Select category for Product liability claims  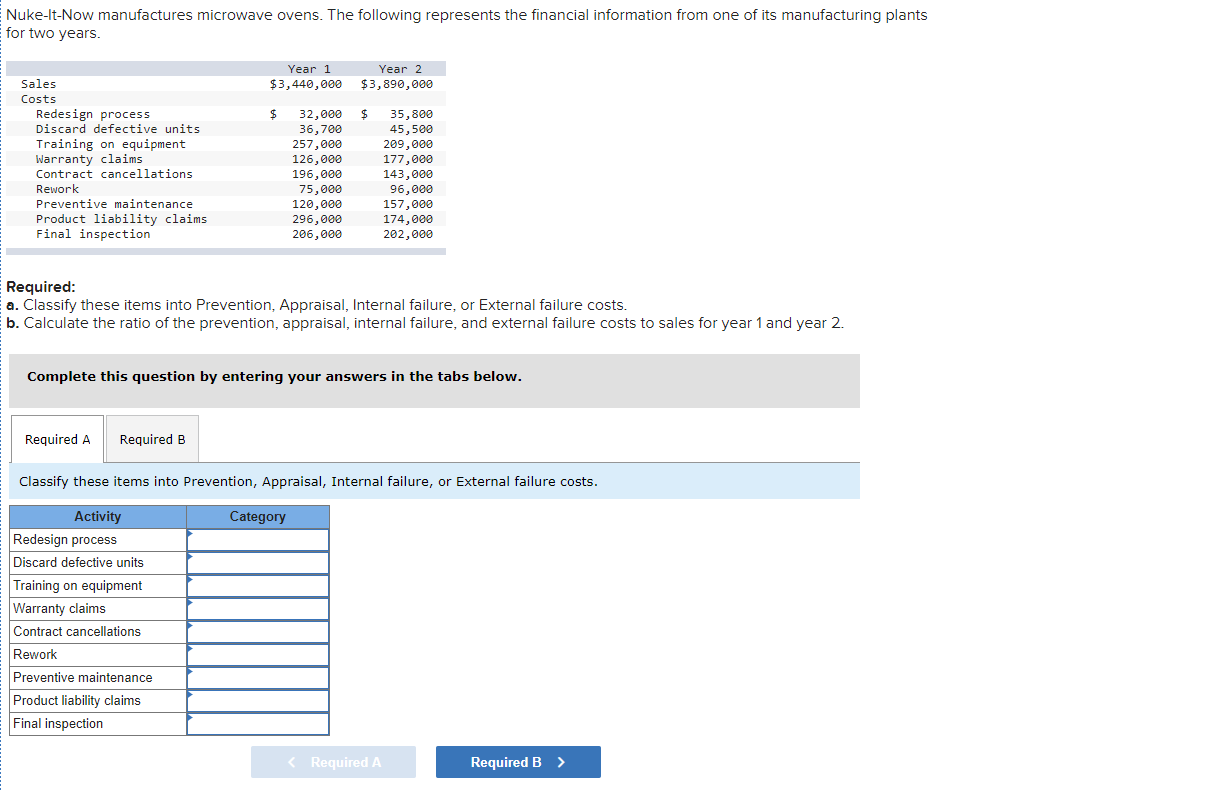258,701
